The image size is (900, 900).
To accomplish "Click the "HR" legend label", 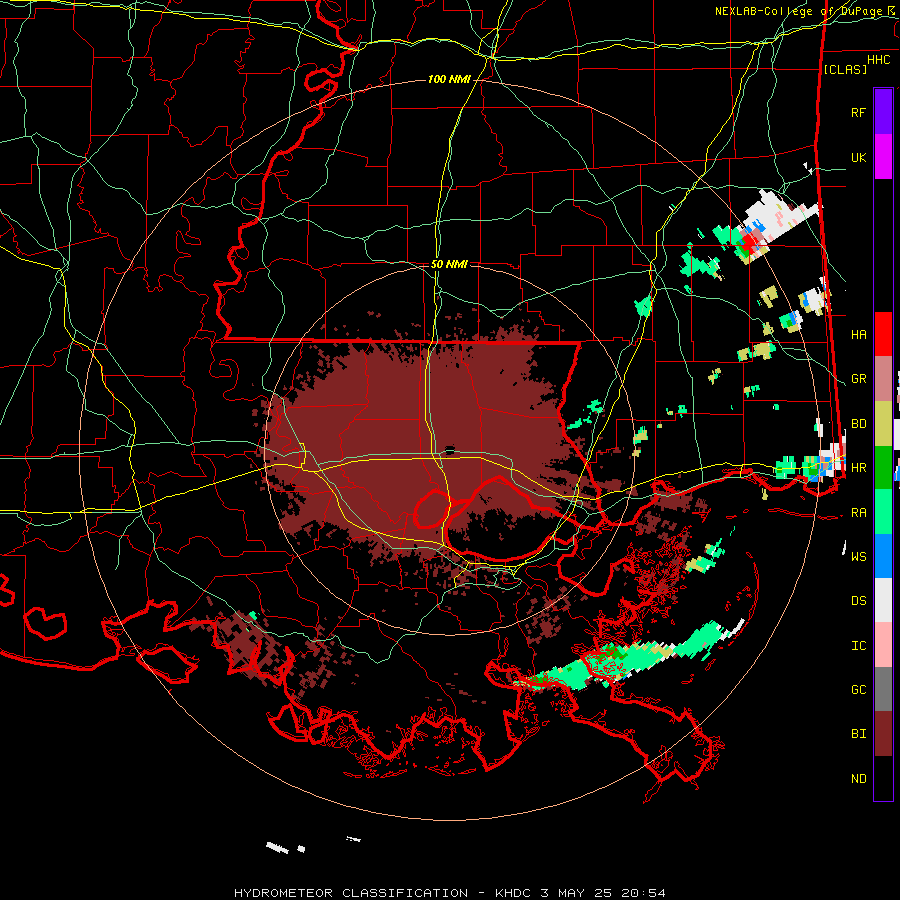I will (858, 468).
